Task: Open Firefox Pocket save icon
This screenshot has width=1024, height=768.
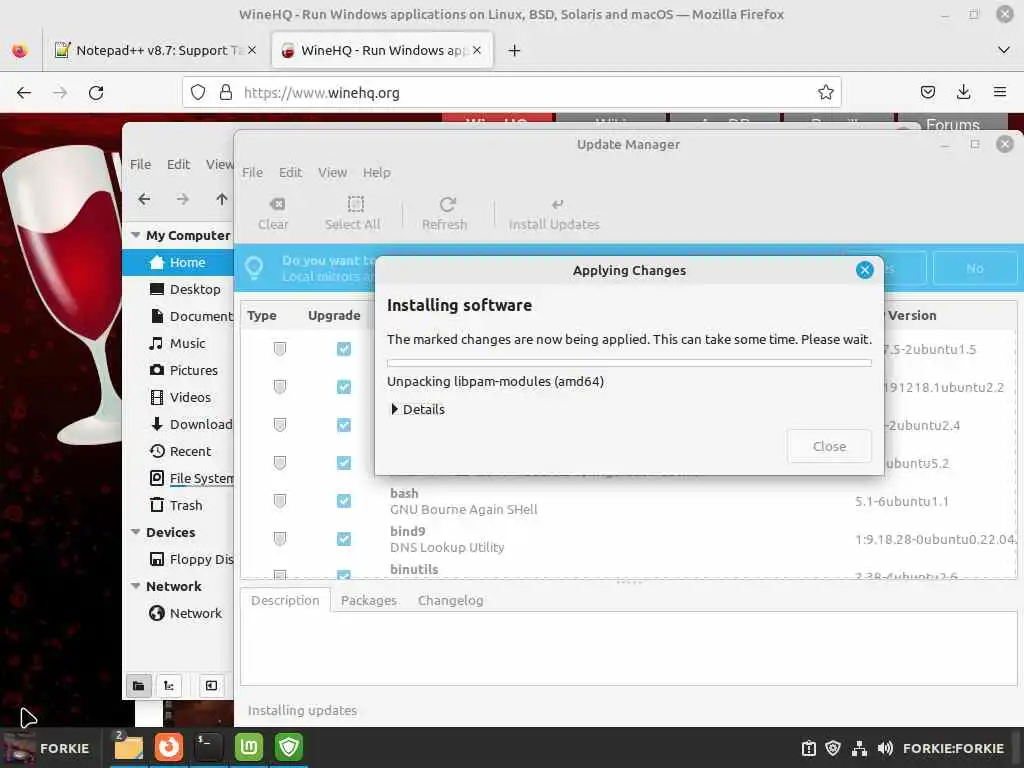Action: click(x=927, y=92)
